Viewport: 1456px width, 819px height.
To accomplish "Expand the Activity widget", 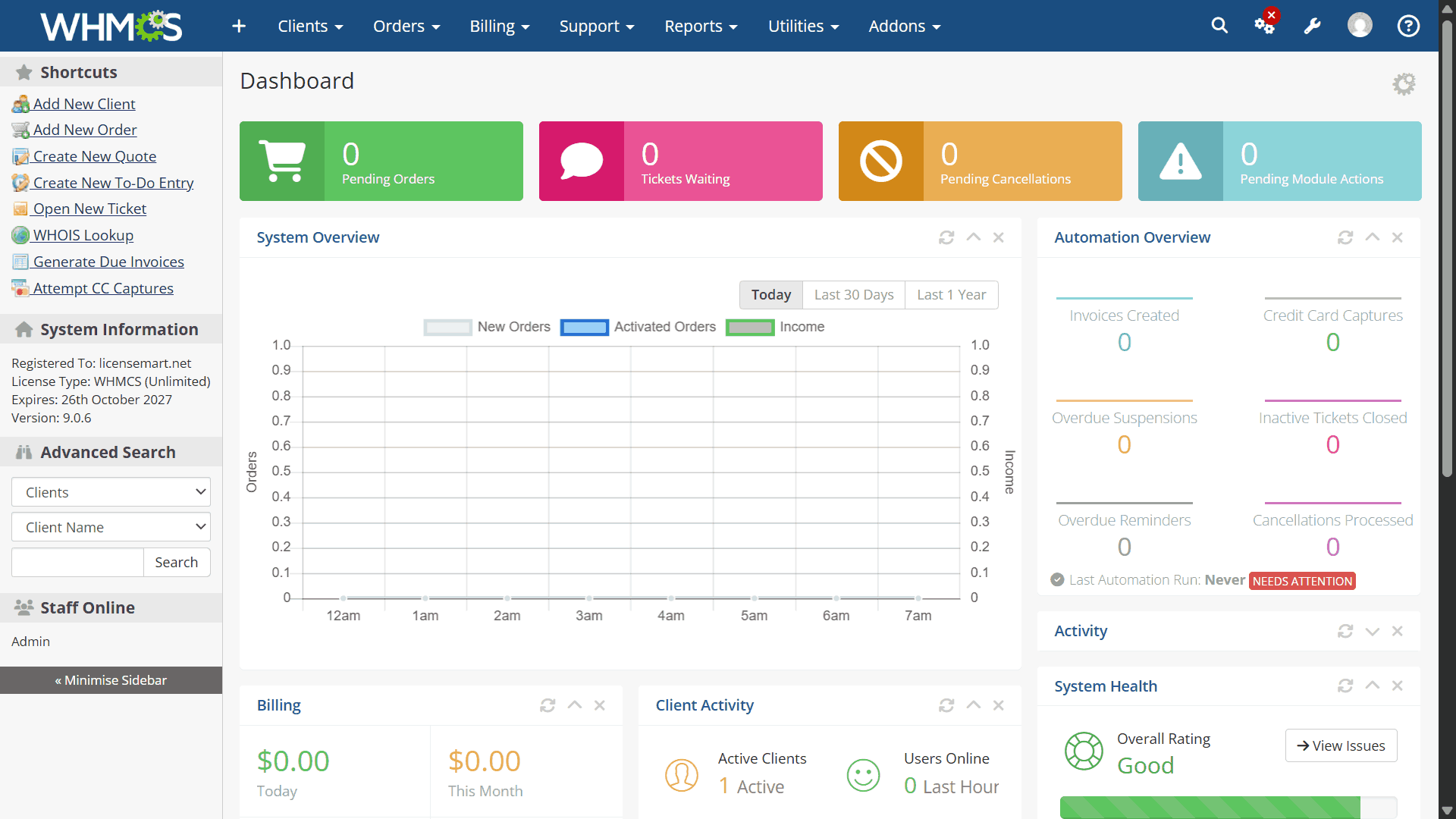I will tap(1373, 631).
